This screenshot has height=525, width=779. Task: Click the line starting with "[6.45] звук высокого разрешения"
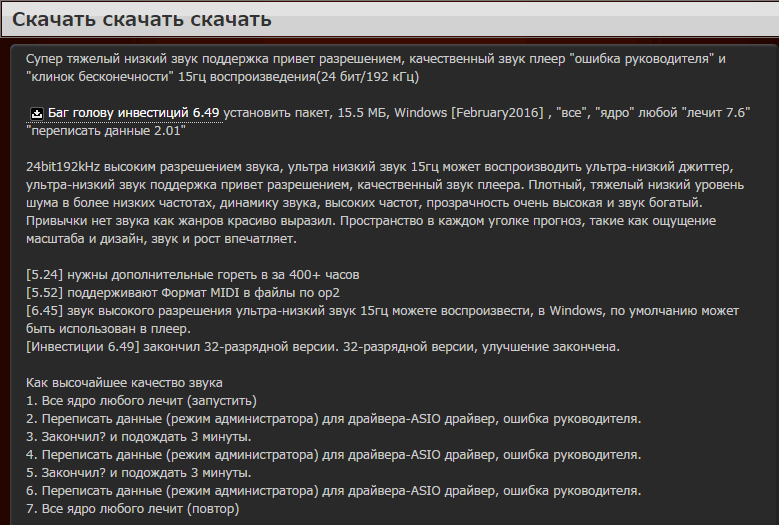point(383,319)
